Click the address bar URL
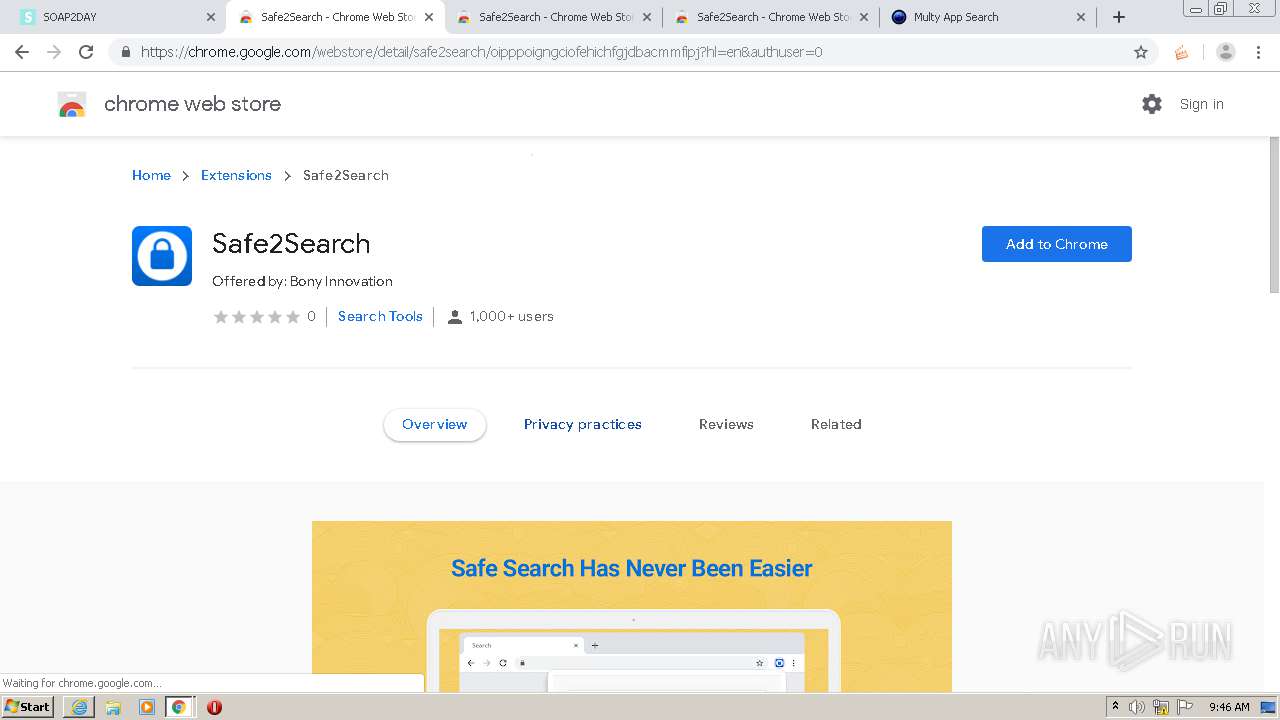The image size is (1280, 720). tap(481, 52)
